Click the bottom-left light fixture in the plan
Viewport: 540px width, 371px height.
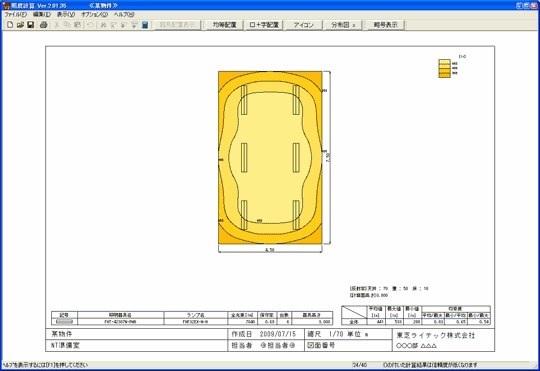tap(244, 215)
